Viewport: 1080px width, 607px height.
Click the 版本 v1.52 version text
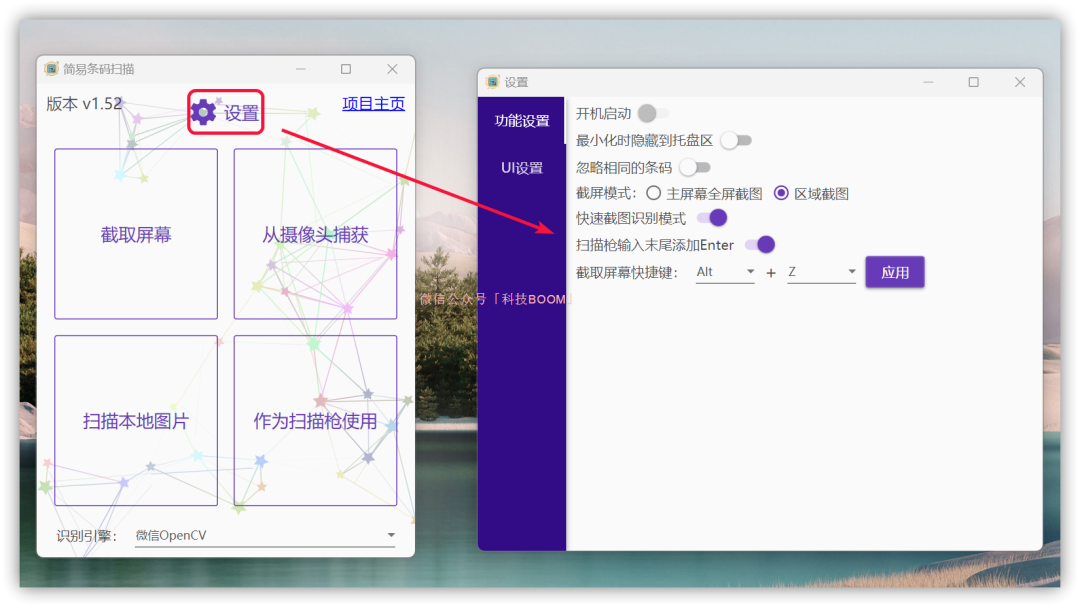pyautogui.click(x=84, y=104)
